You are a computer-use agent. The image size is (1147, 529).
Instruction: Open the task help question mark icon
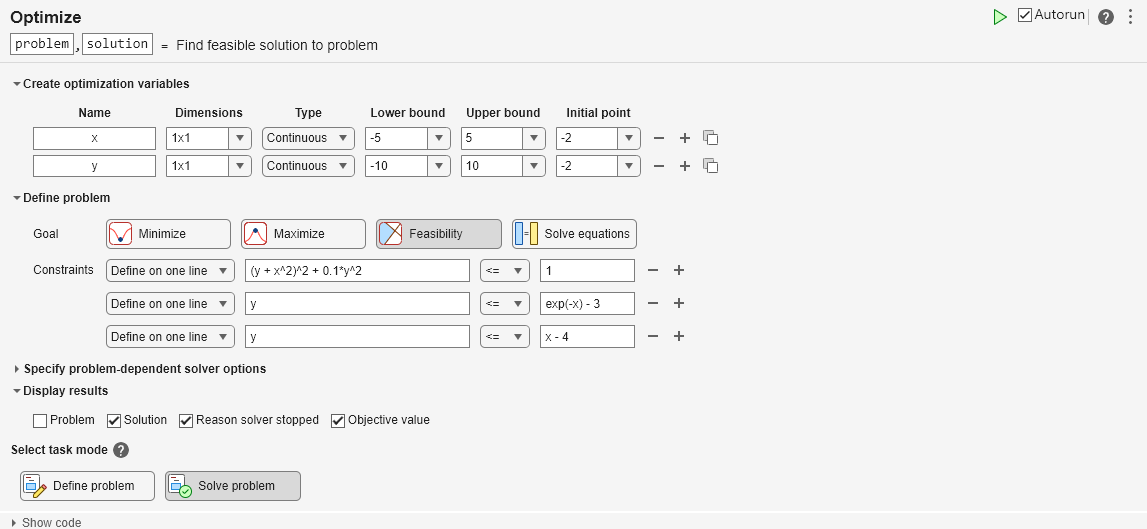pos(1105,17)
